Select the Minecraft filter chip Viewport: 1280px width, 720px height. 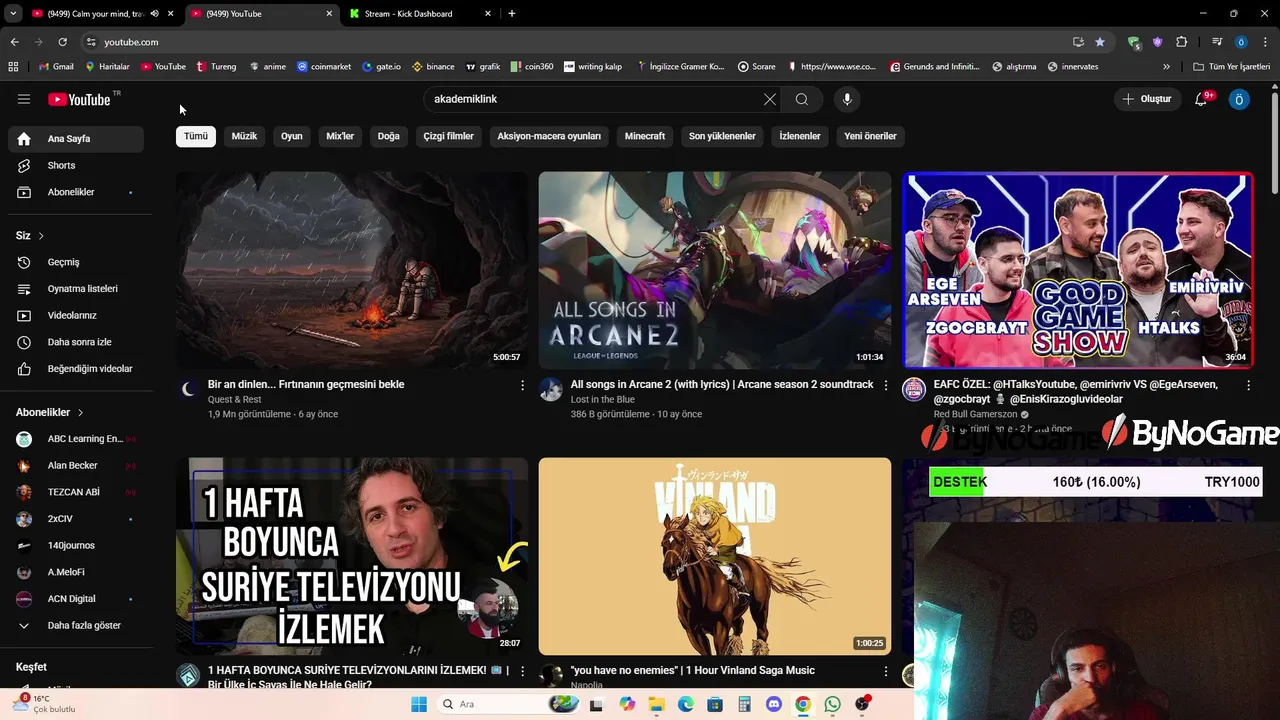[645, 136]
